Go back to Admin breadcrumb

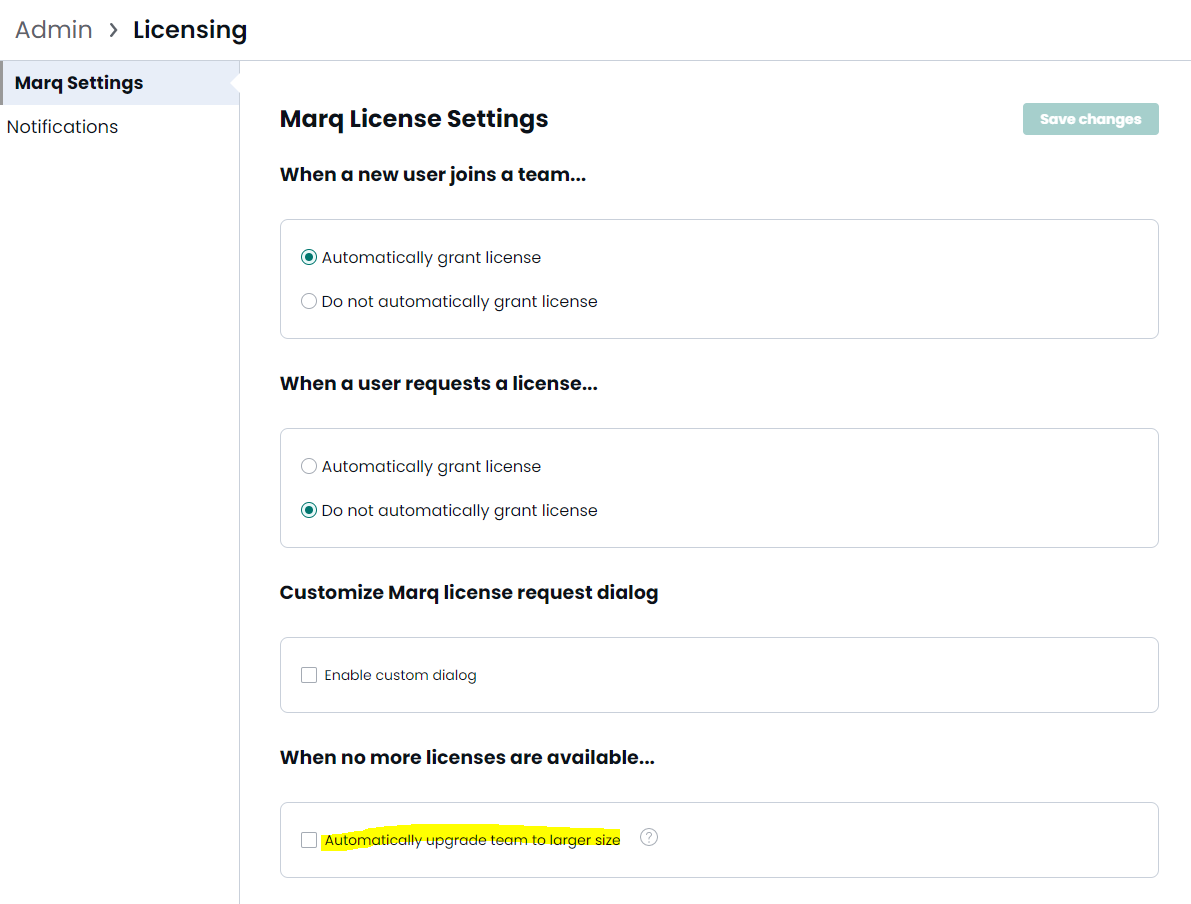coord(54,30)
